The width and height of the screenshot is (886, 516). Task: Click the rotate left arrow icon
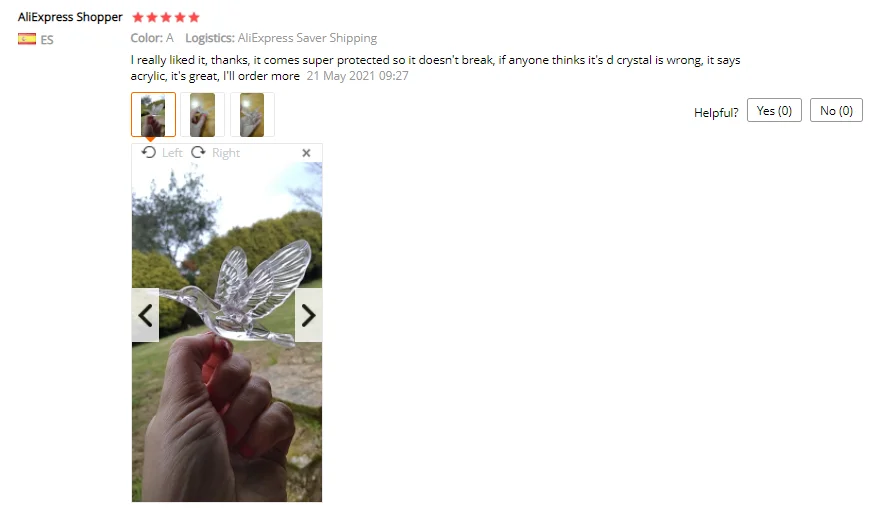point(149,153)
